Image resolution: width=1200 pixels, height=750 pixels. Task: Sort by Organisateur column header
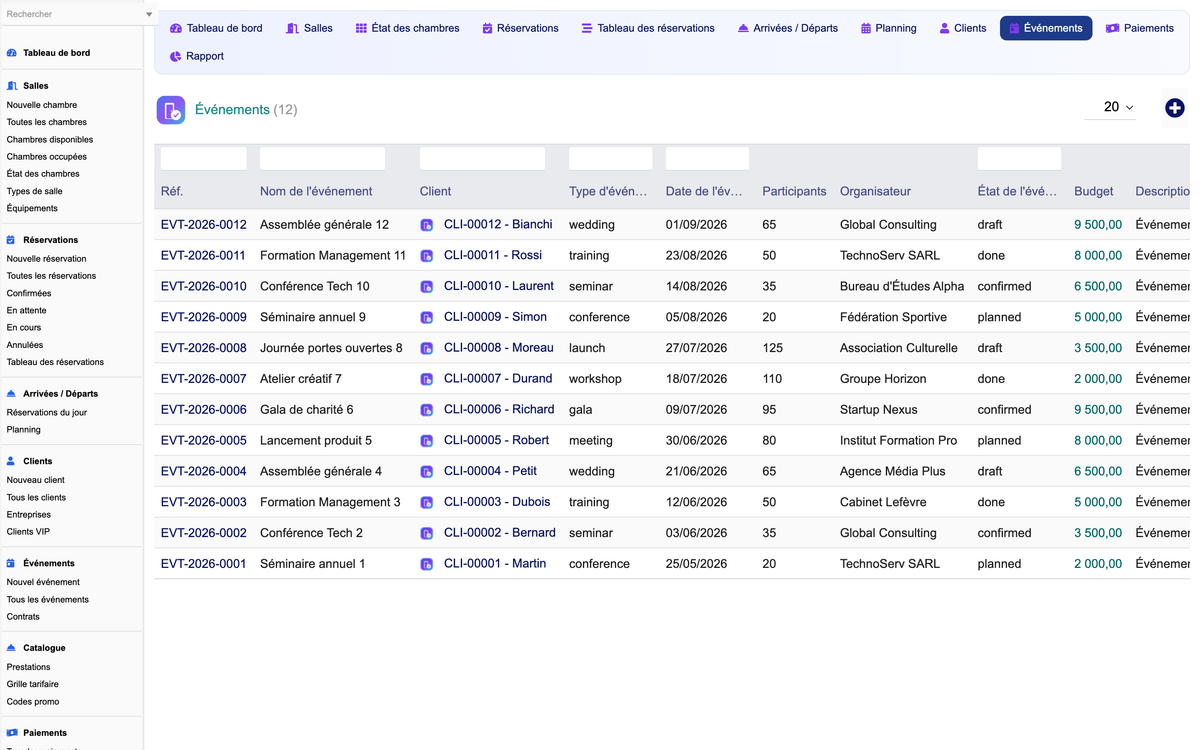[x=876, y=191]
